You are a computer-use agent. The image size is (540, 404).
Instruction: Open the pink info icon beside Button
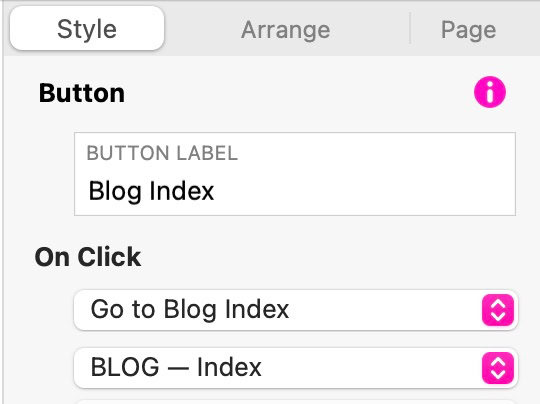click(490, 92)
